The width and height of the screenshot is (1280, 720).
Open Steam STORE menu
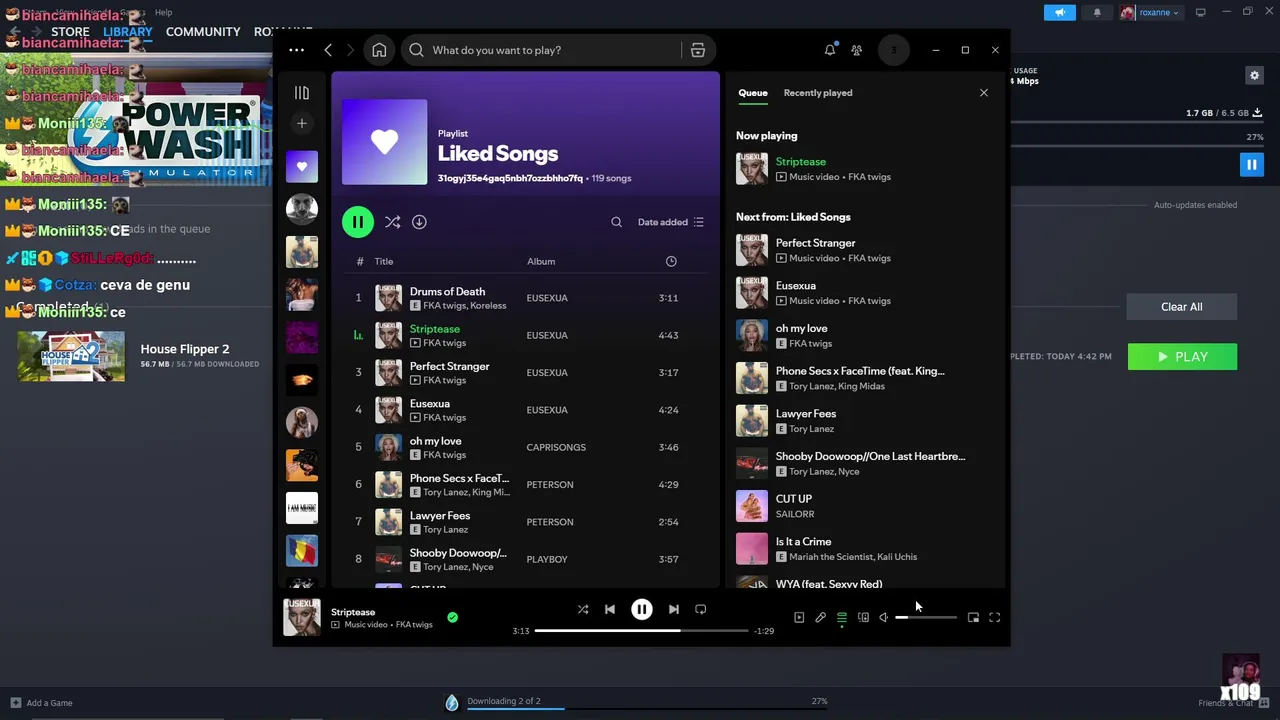point(70,32)
